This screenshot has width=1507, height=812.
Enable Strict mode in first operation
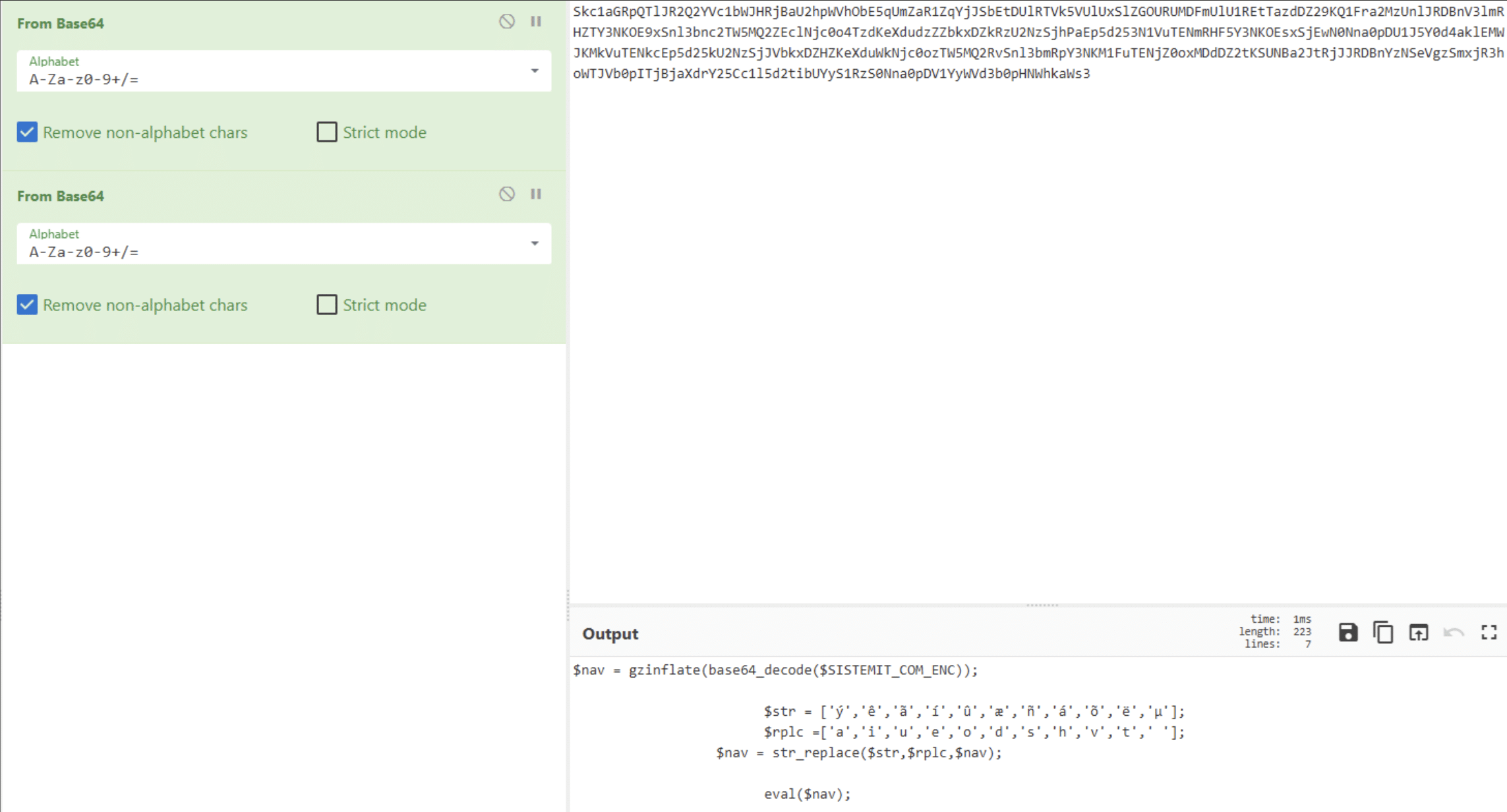click(327, 132)
